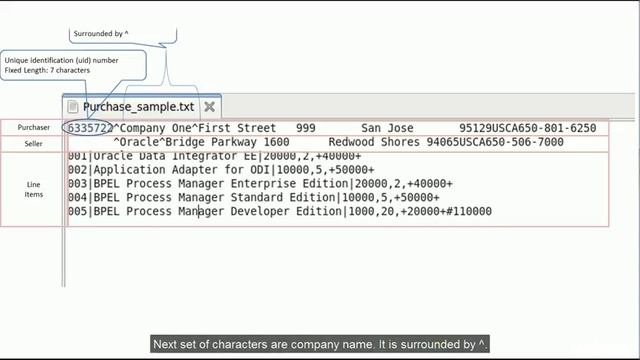This screenshot has width=640, height=360.
Task: Click the caption about company name
Action: coord(320,344)
